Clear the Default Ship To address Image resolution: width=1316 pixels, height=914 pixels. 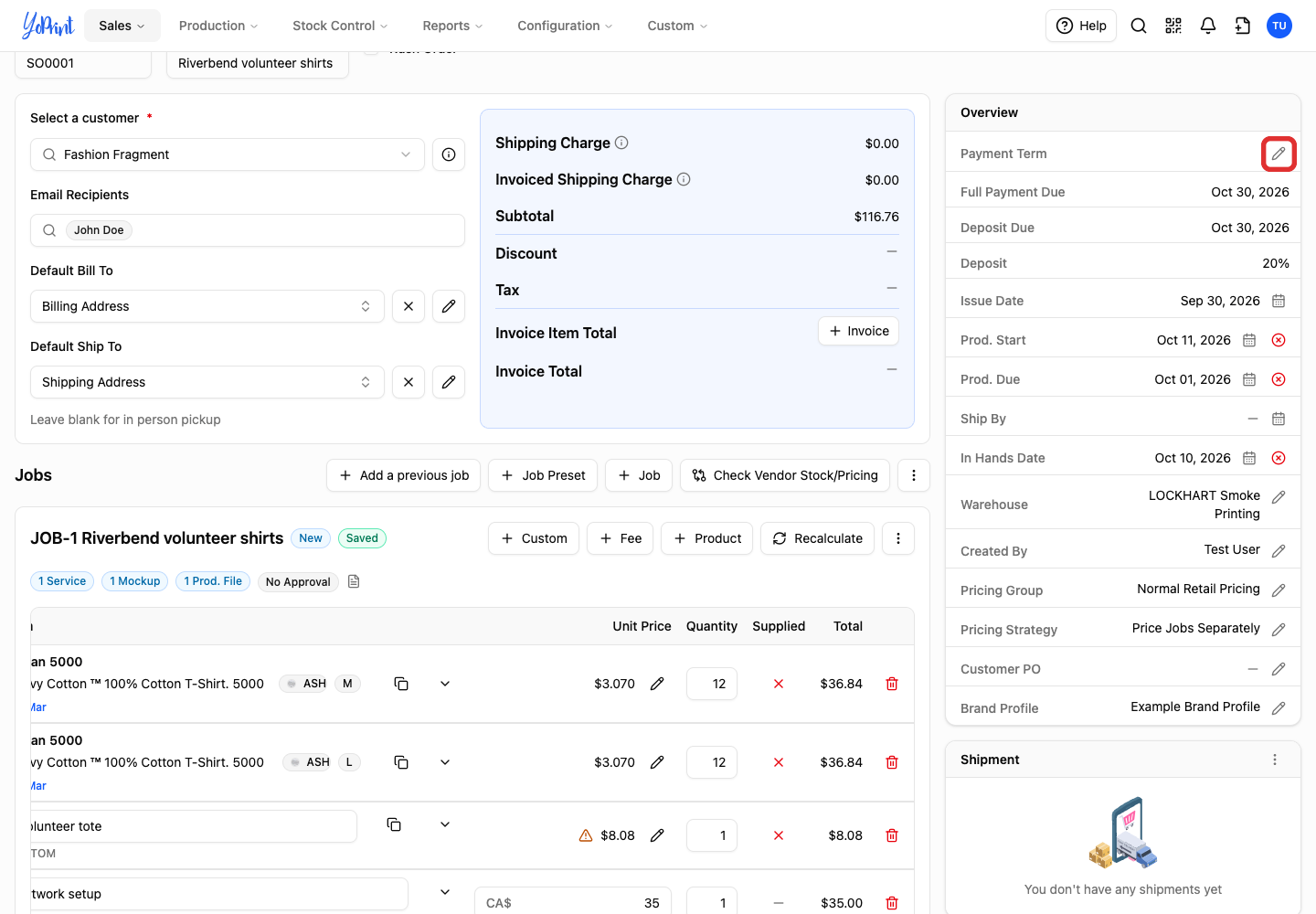409,382
